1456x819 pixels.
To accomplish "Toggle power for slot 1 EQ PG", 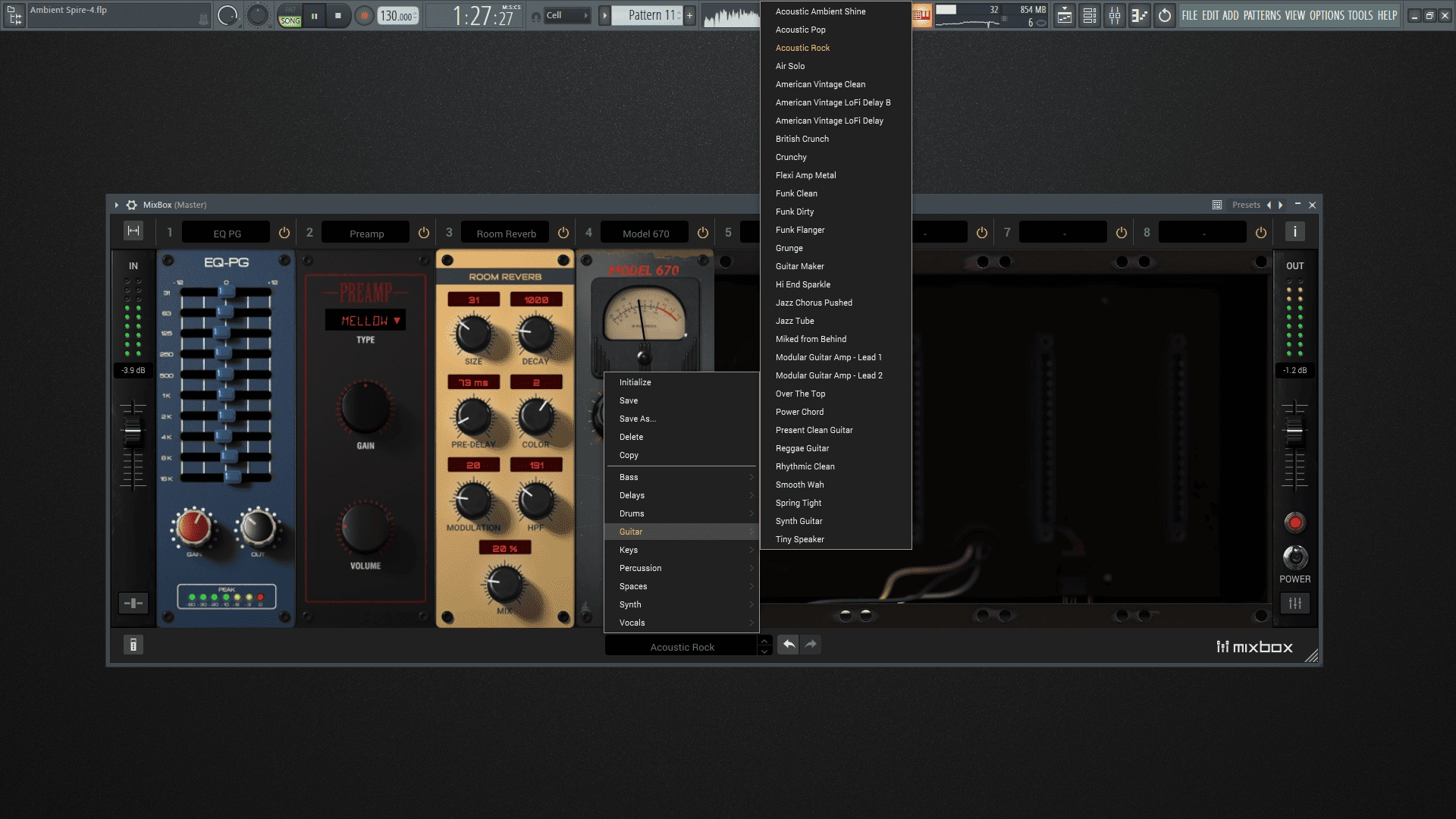I will (x=284, y=233).
